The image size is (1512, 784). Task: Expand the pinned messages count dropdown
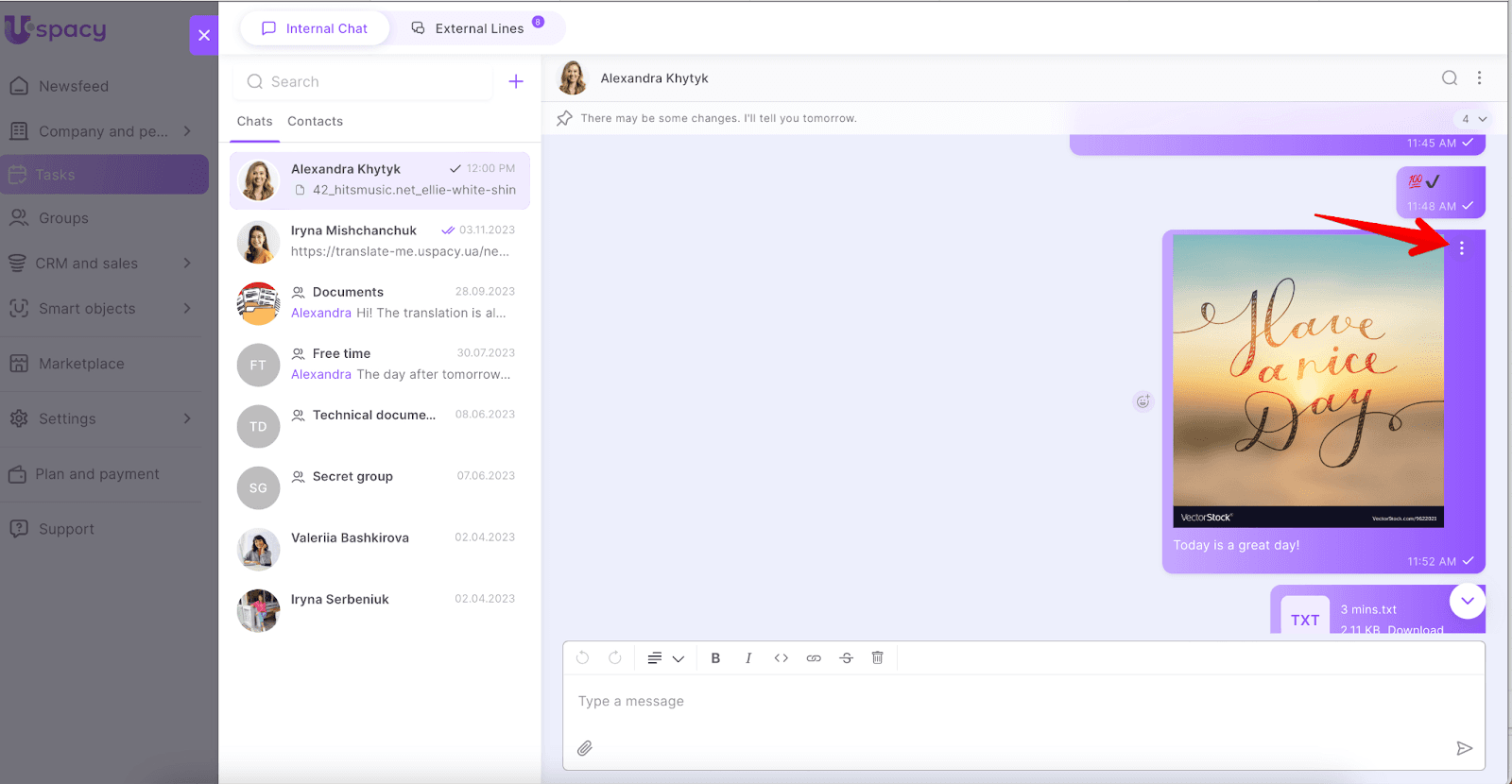[1473, 119]
